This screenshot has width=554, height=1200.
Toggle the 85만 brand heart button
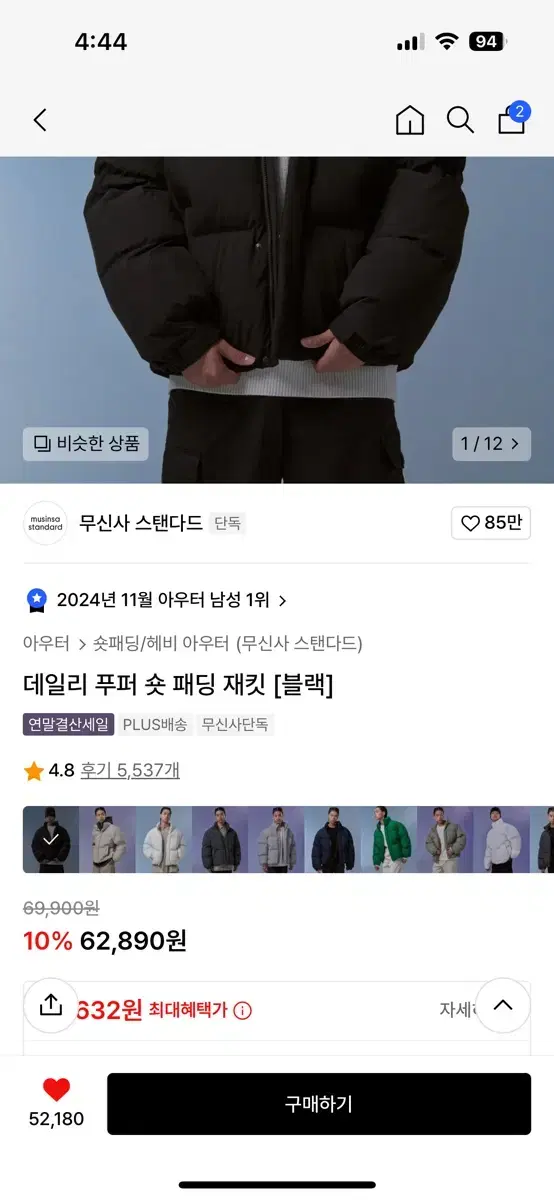[491, 523]
